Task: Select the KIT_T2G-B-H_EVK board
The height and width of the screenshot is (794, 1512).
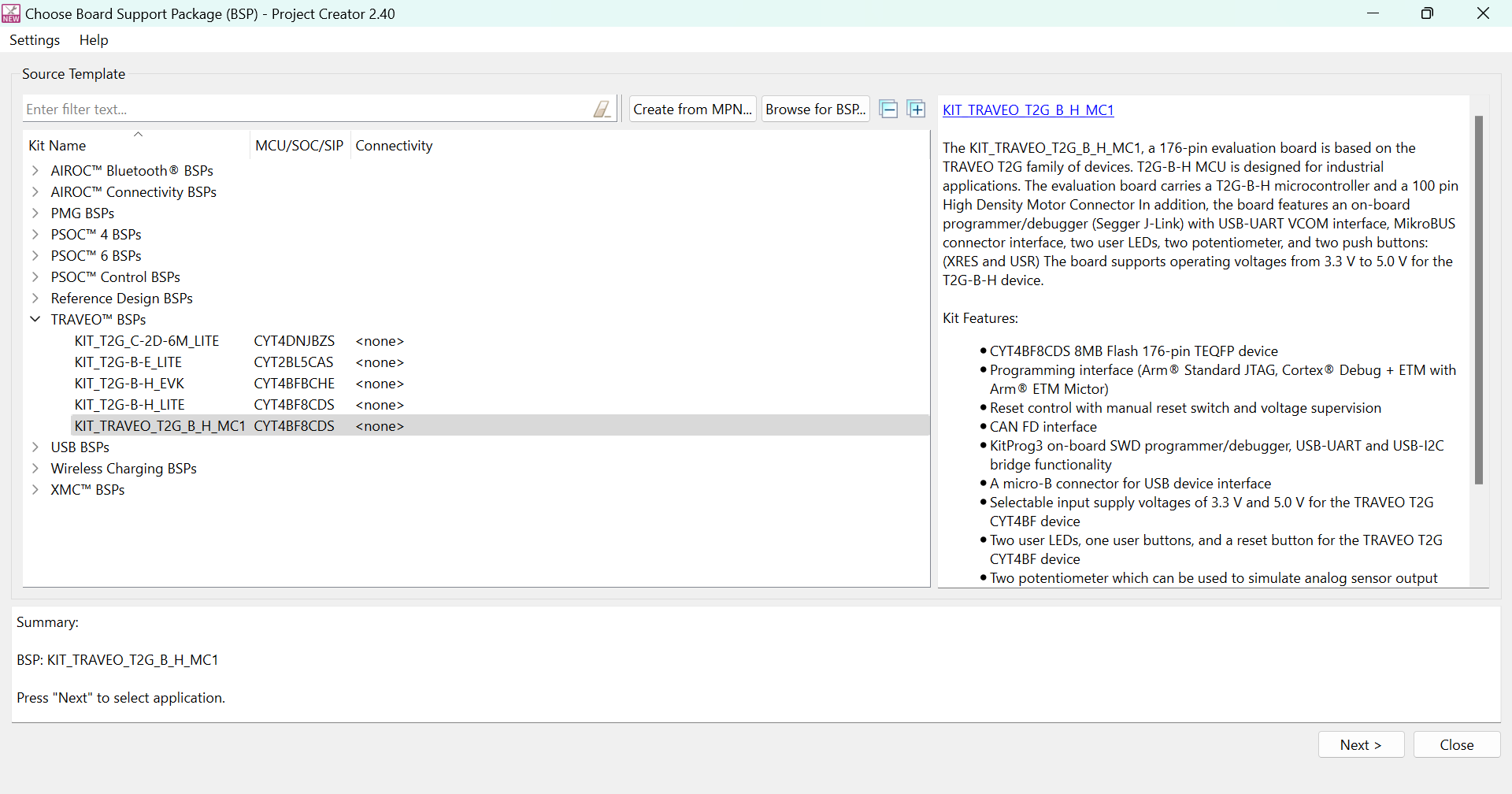Action: point(129,384)
